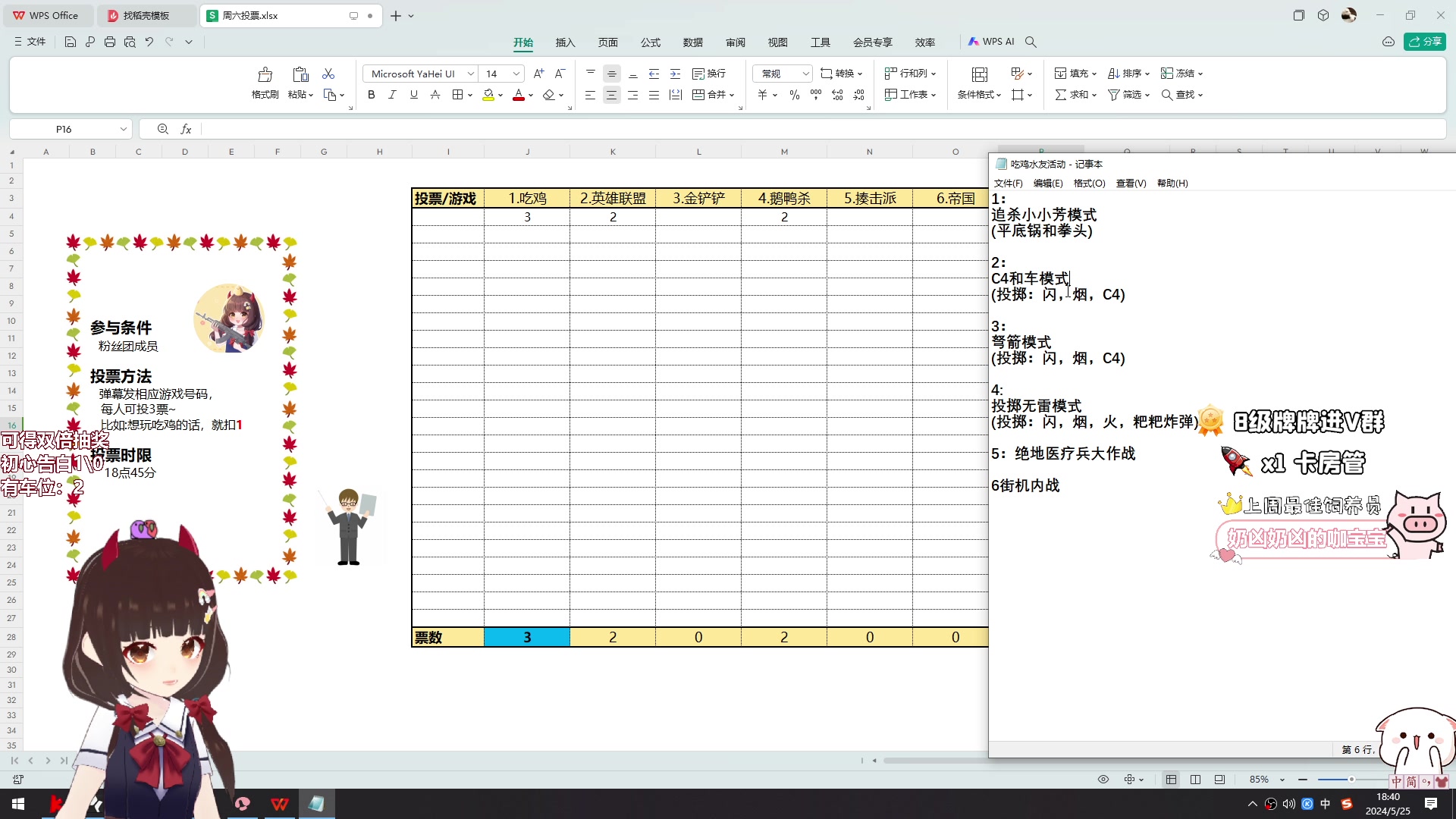Toggle Underline formatting
Screen dimensions: 1456x819
[413, 95]
